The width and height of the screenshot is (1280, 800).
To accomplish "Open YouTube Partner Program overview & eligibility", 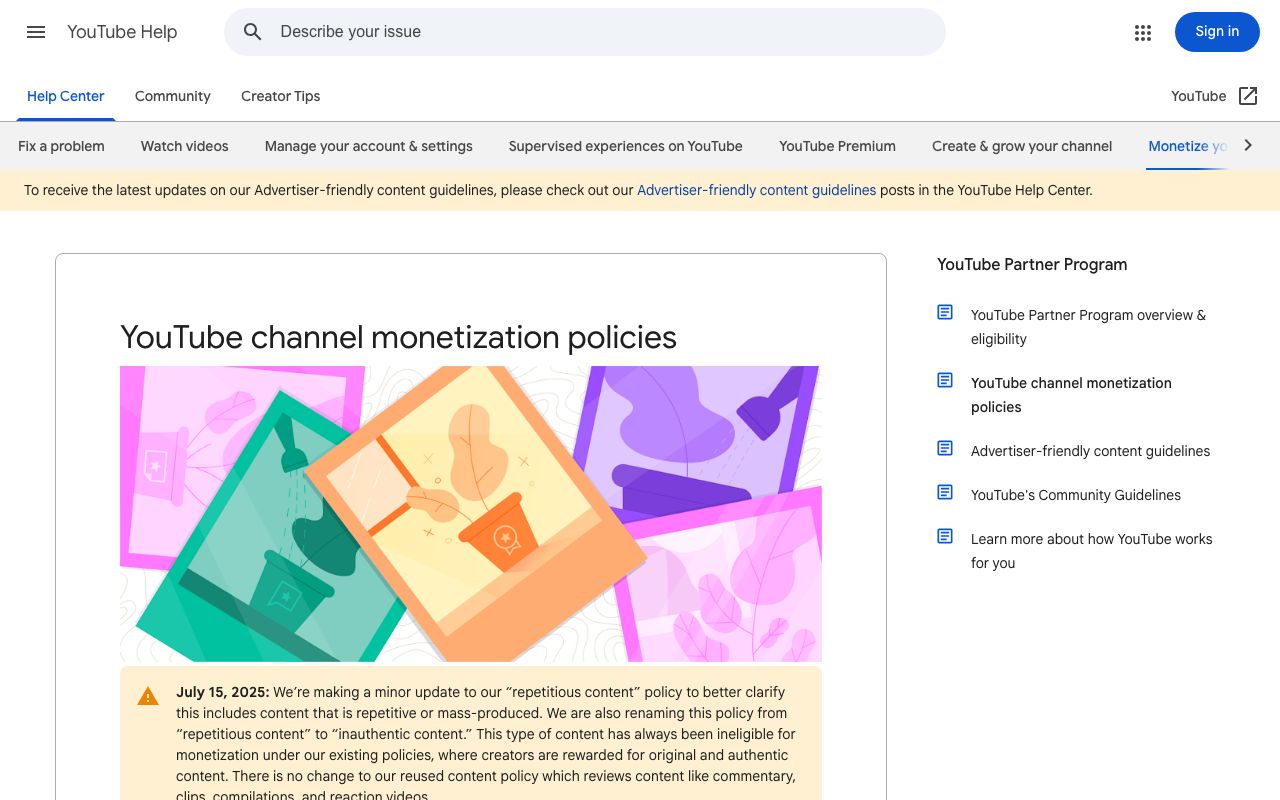I will click(1089, 327).
